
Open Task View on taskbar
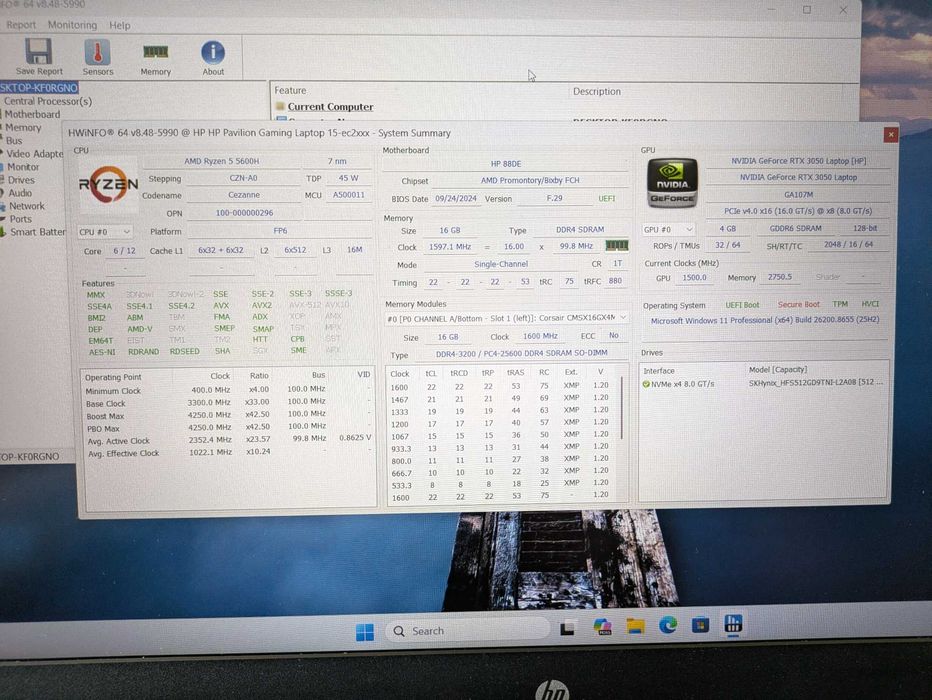567,627
